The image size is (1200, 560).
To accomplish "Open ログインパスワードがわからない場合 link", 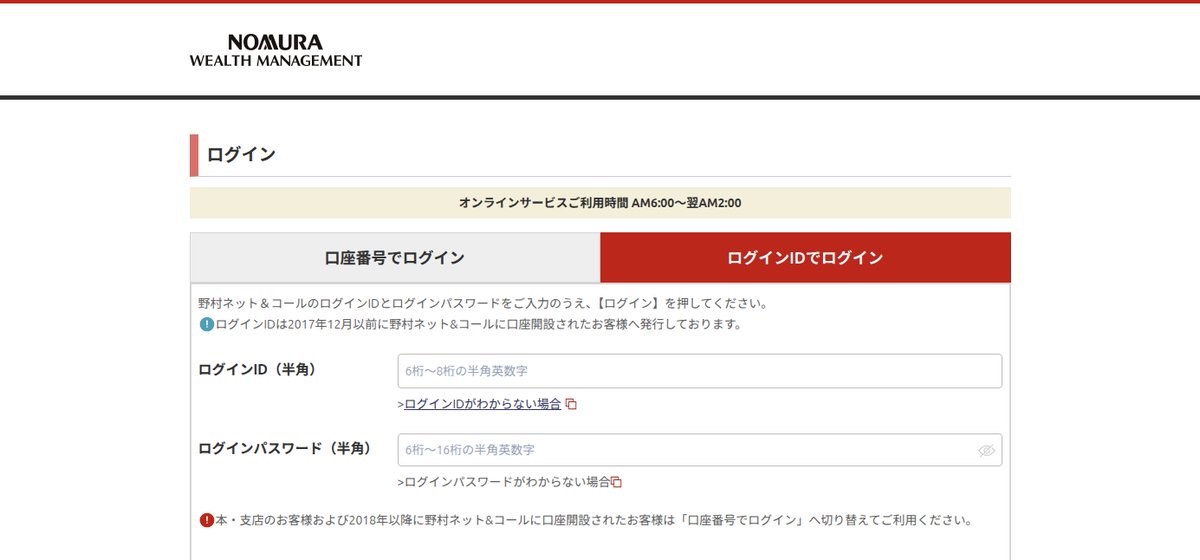I will point(507,481).
